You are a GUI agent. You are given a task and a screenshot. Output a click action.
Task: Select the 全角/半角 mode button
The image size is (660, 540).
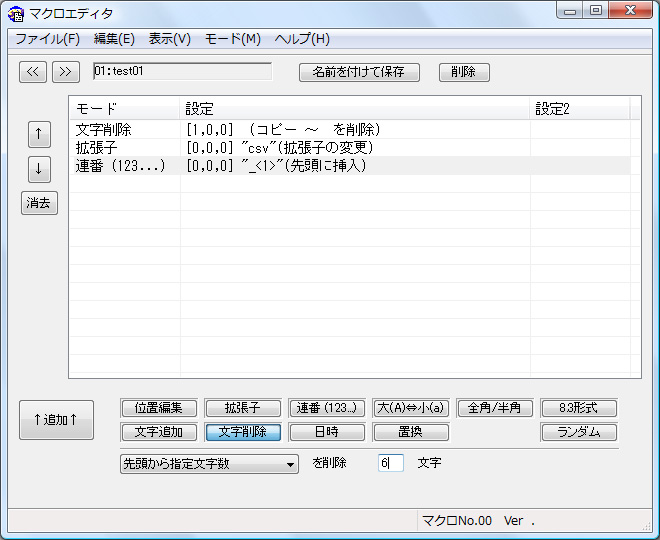click(x=495, y=408)
